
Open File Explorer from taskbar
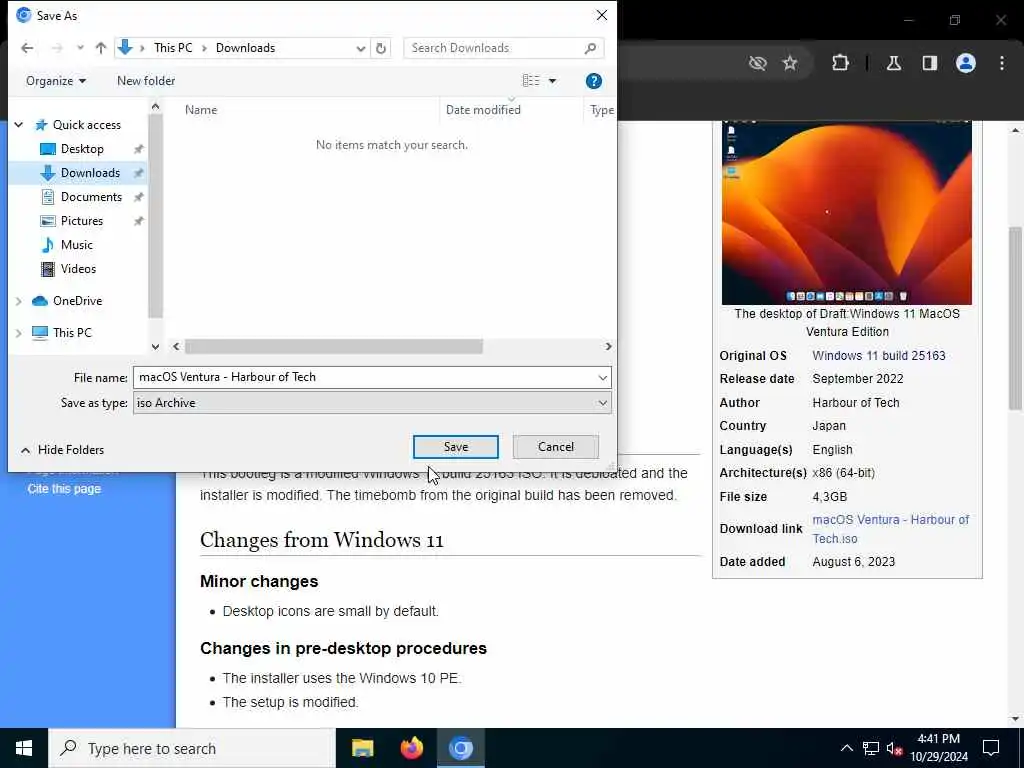362,748
